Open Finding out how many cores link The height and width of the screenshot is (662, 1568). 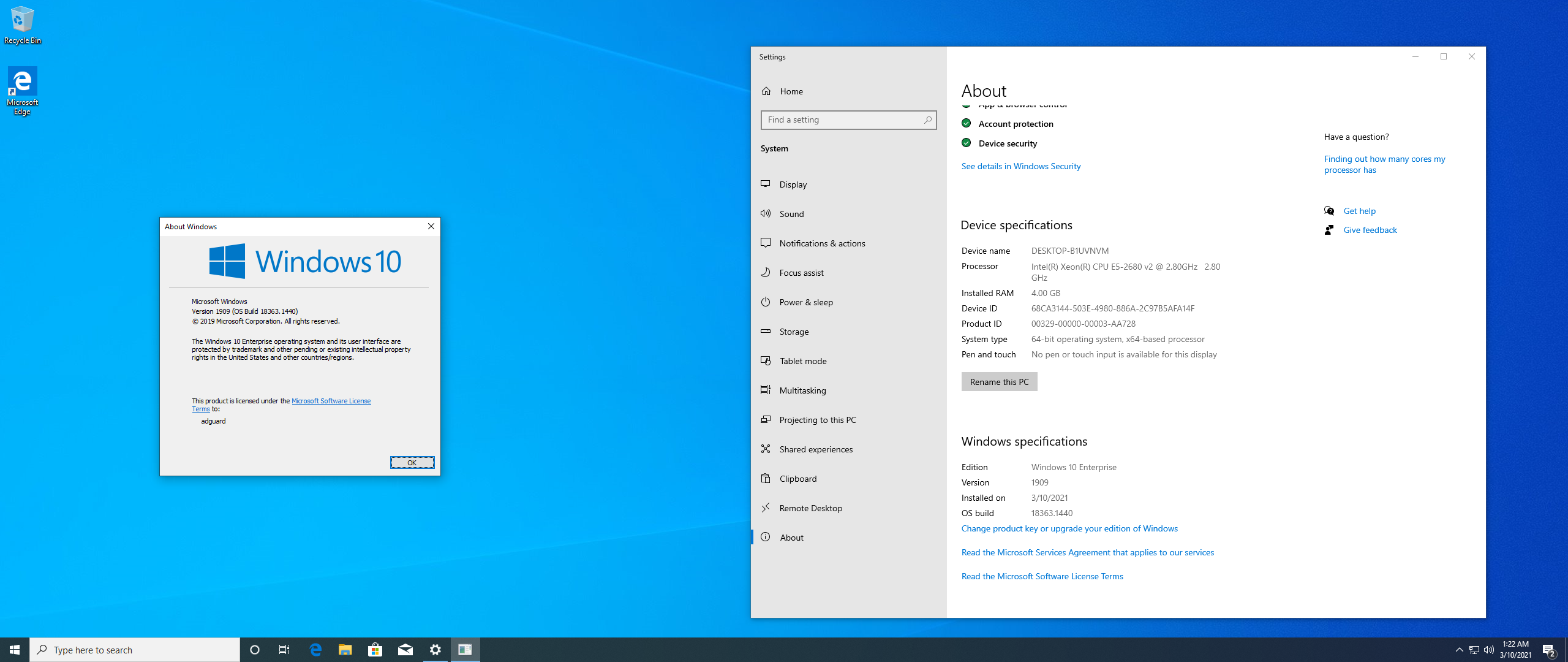1384,164
